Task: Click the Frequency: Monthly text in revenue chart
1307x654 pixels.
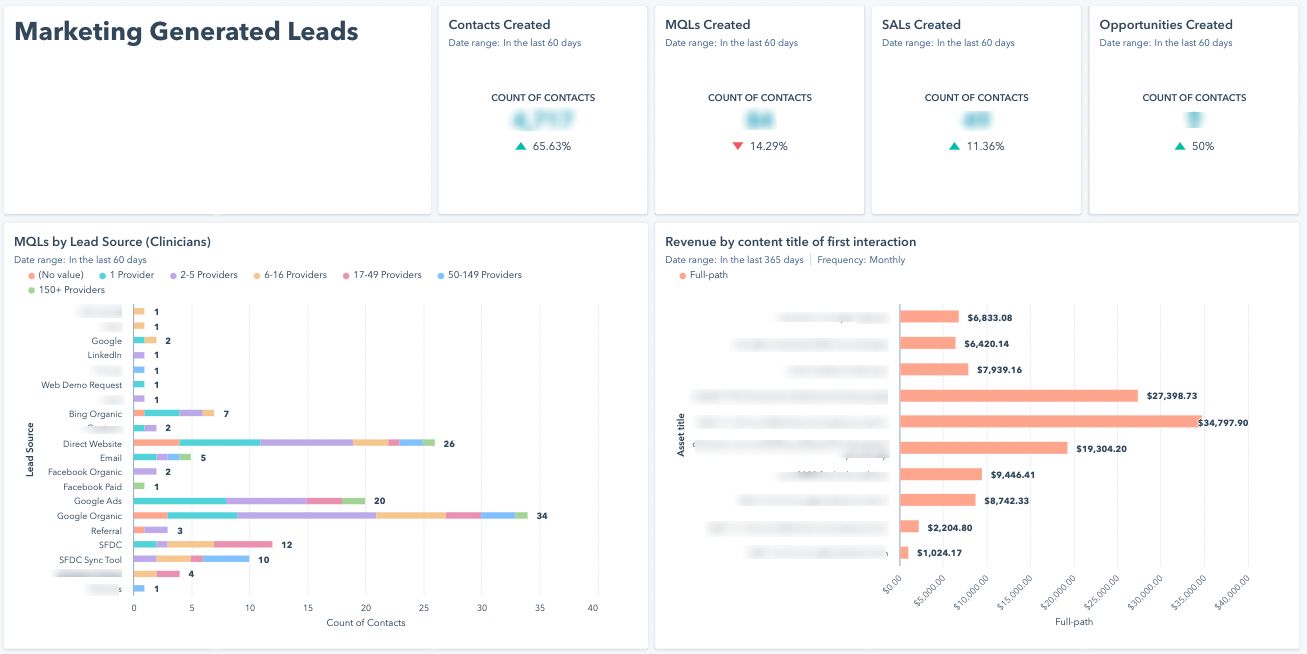Action: (x=861, y=260)
